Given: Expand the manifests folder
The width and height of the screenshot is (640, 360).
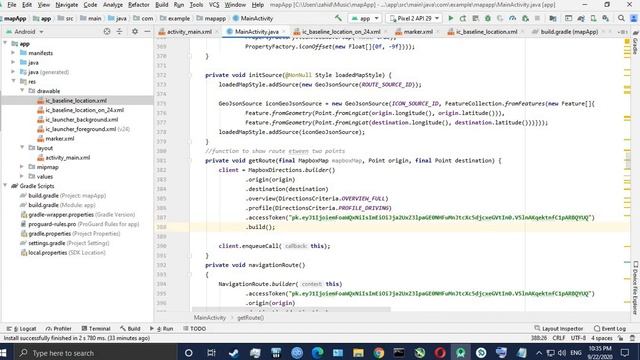Looking at the screenshot, I should point(13,53).
